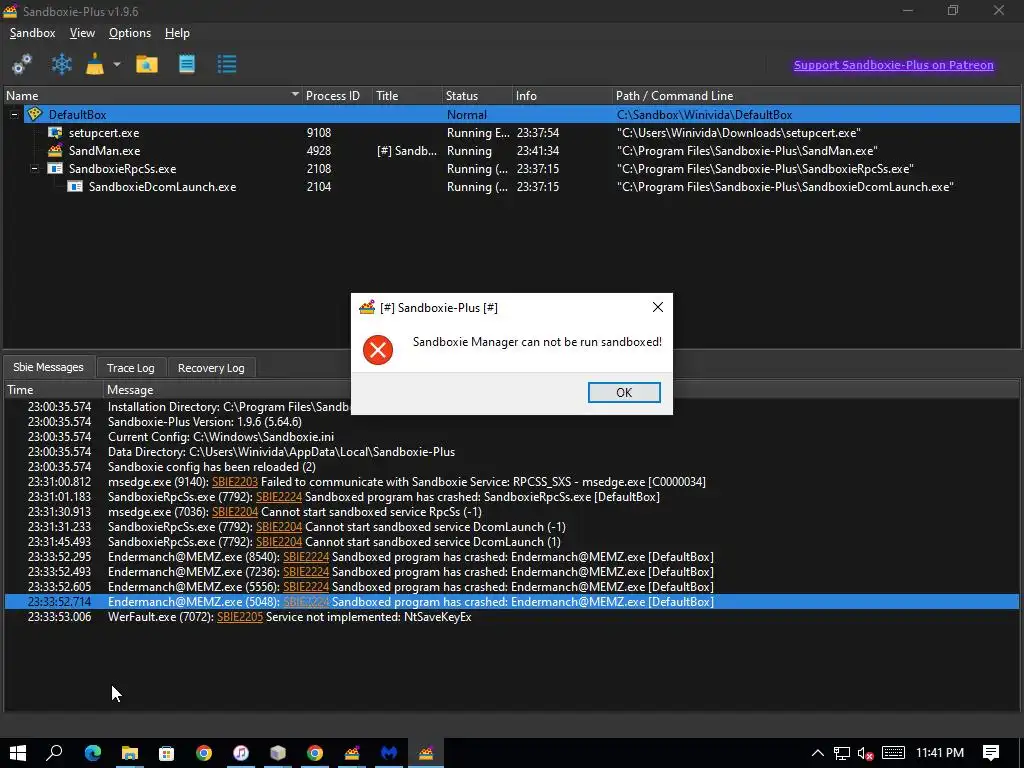Click the red error icon in dialog
This screenshot has height=768, width=1024.
coord(377,349)
